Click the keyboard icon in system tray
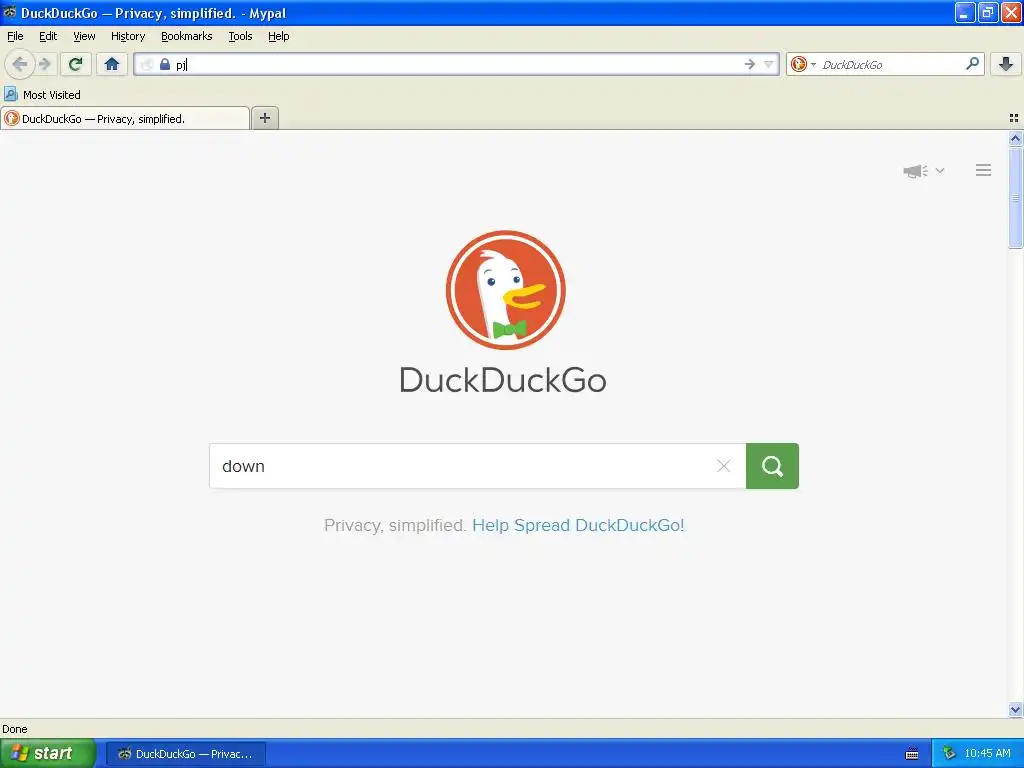 tap(912, 754)
